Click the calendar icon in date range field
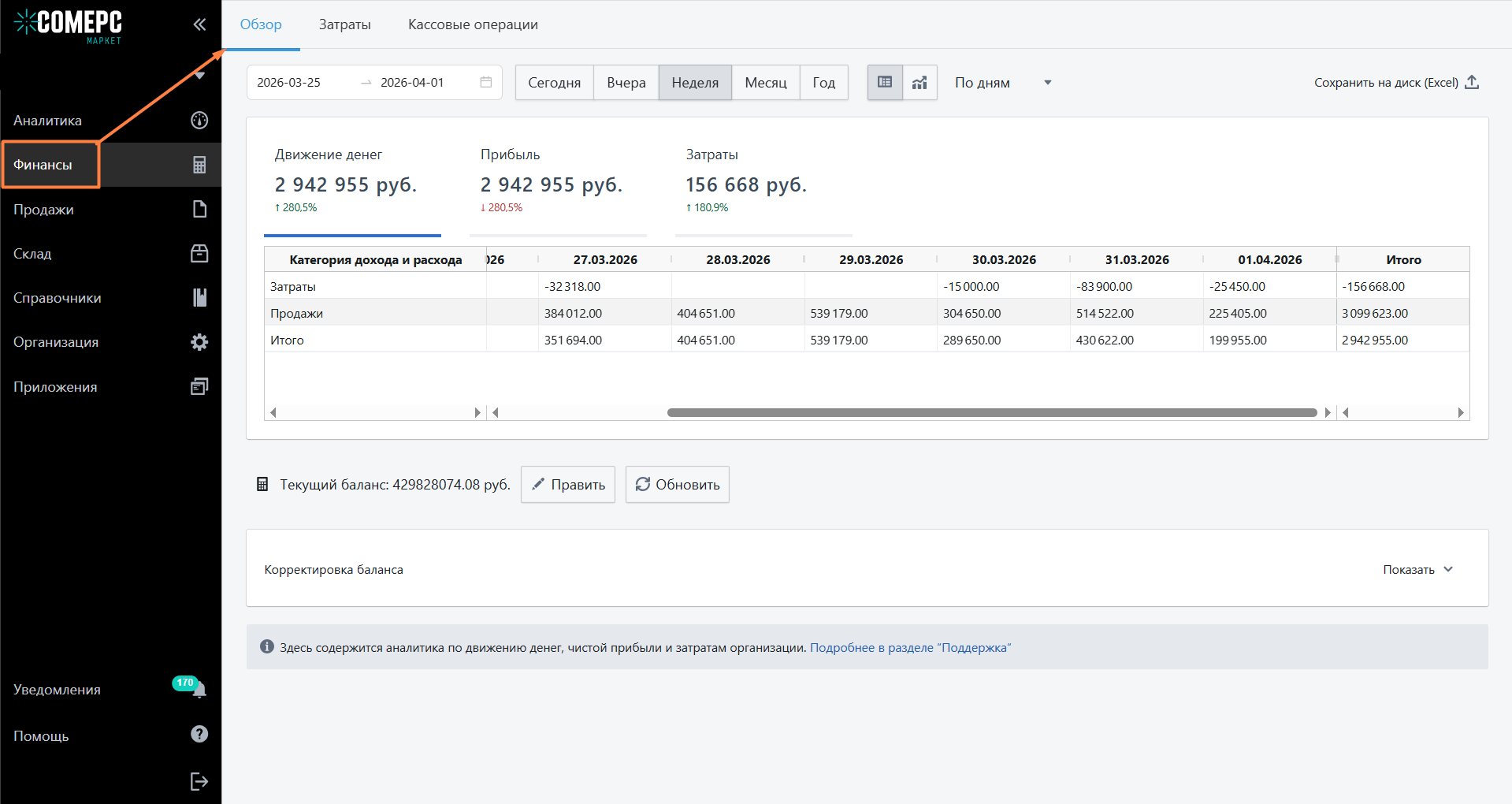The width and height of the screenshot is (1512, 804). pos(486,82)
